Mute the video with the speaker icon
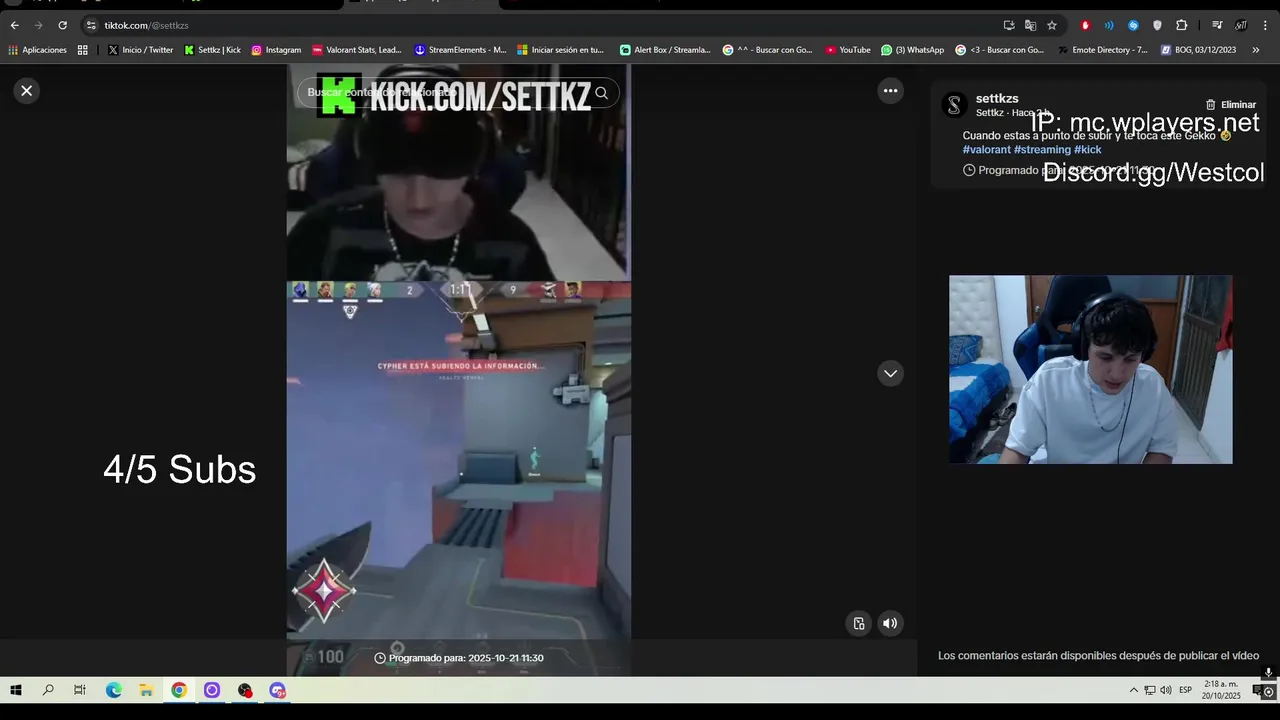This screenshot has height=720, width=1280. [x=890, y=623]
